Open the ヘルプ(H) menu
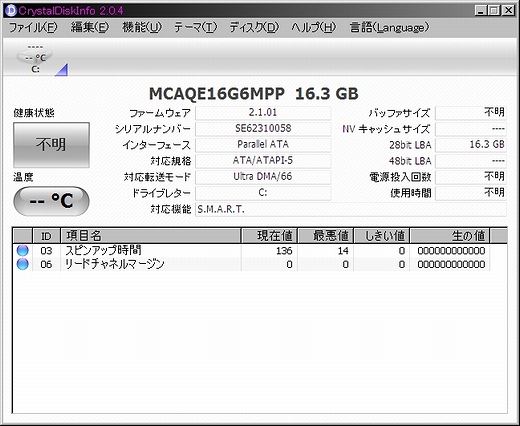520x426 pixels. click(313, 27)
